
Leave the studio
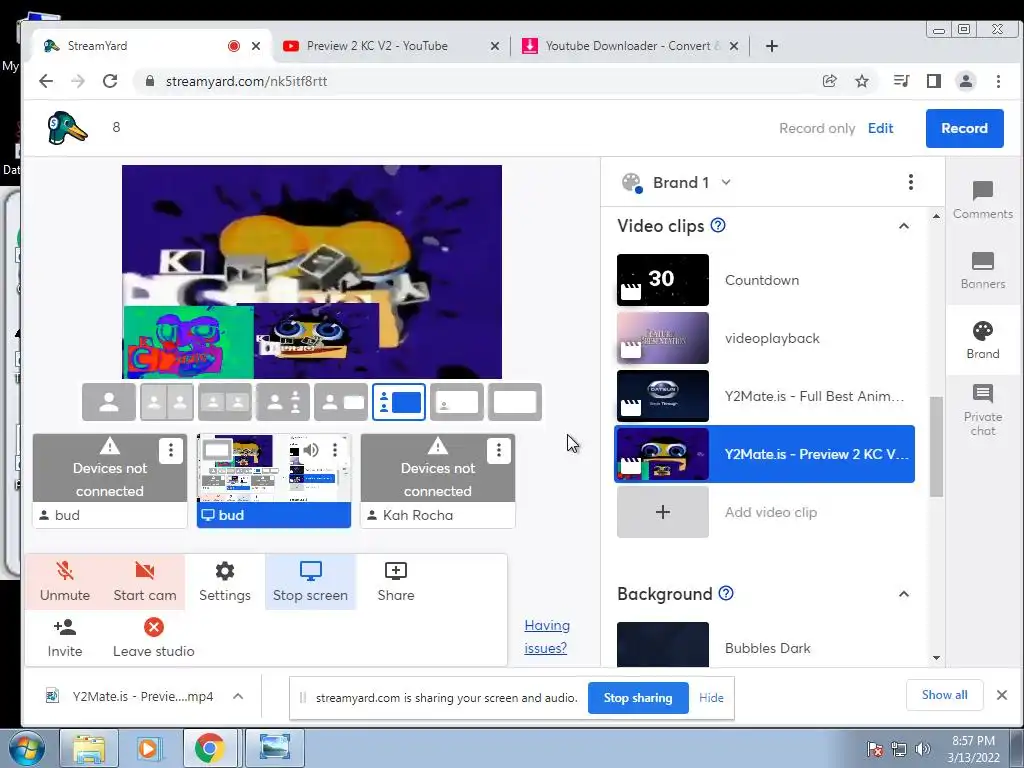(153, 638)
